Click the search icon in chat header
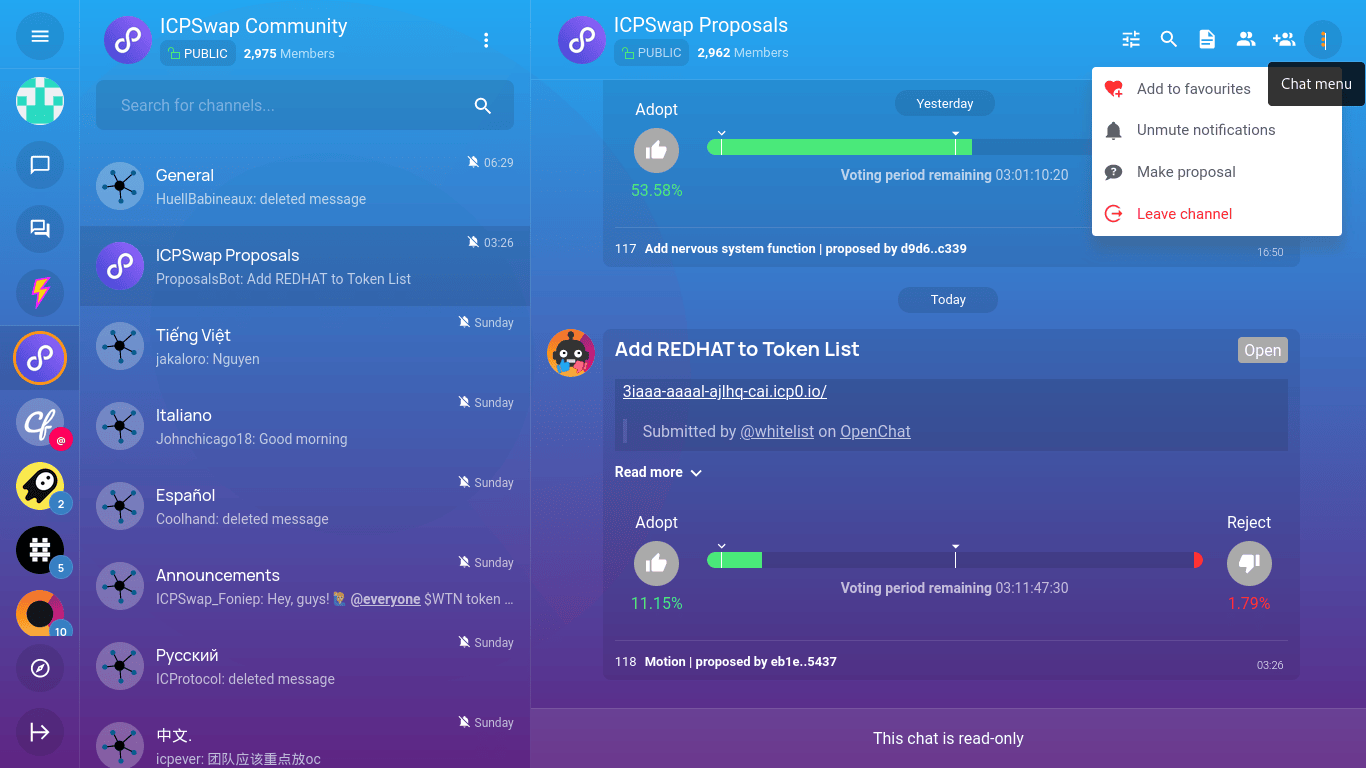 pyautogui.click(x=1169, y=39)
